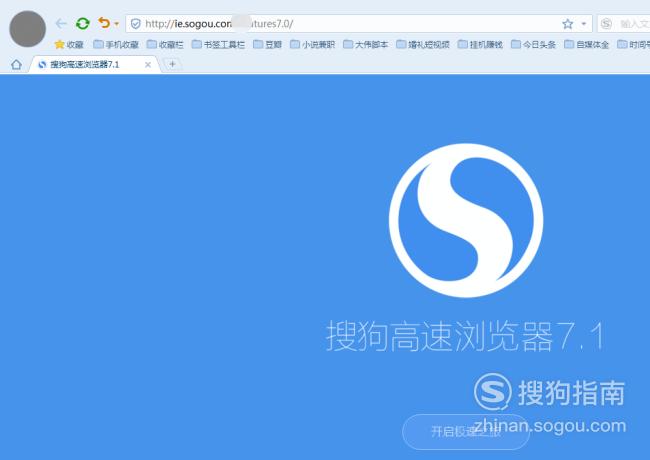650x460 pixels.
Task: Open the 挂机赚钱 bookmark folder
Action: pos(480,44)
